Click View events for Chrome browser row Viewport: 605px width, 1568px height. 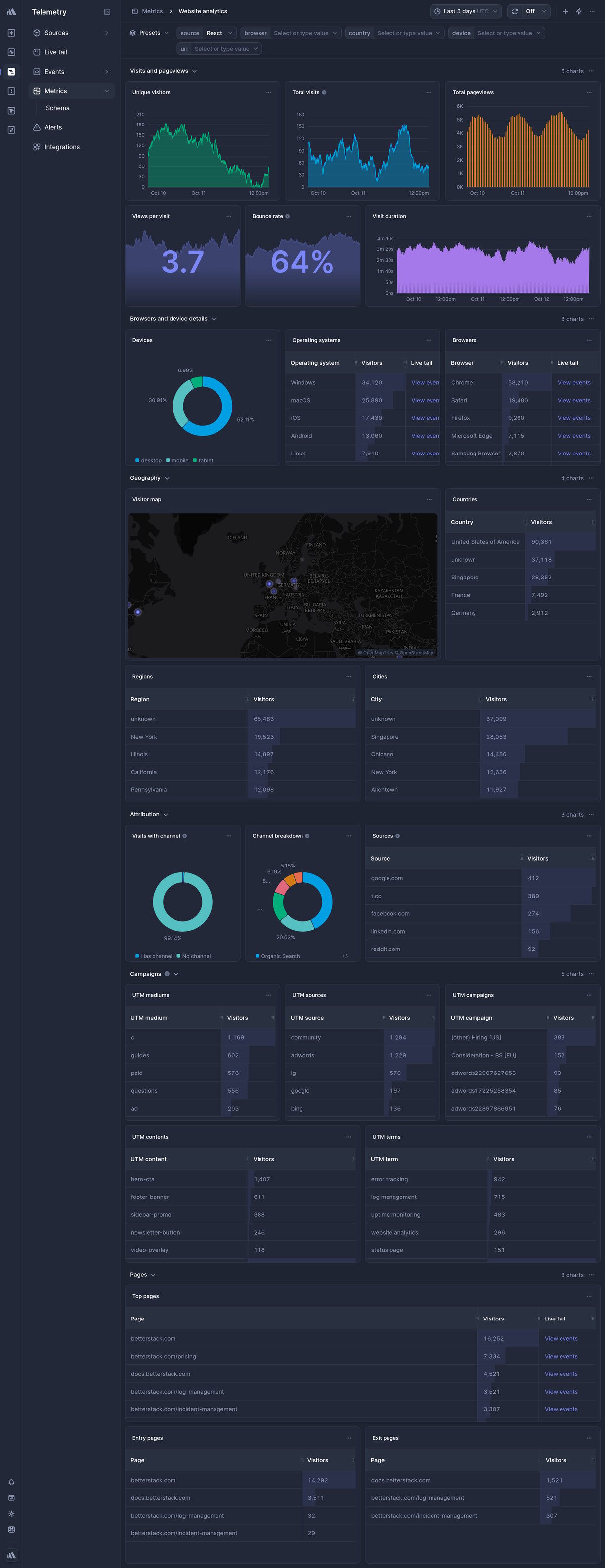574,383
